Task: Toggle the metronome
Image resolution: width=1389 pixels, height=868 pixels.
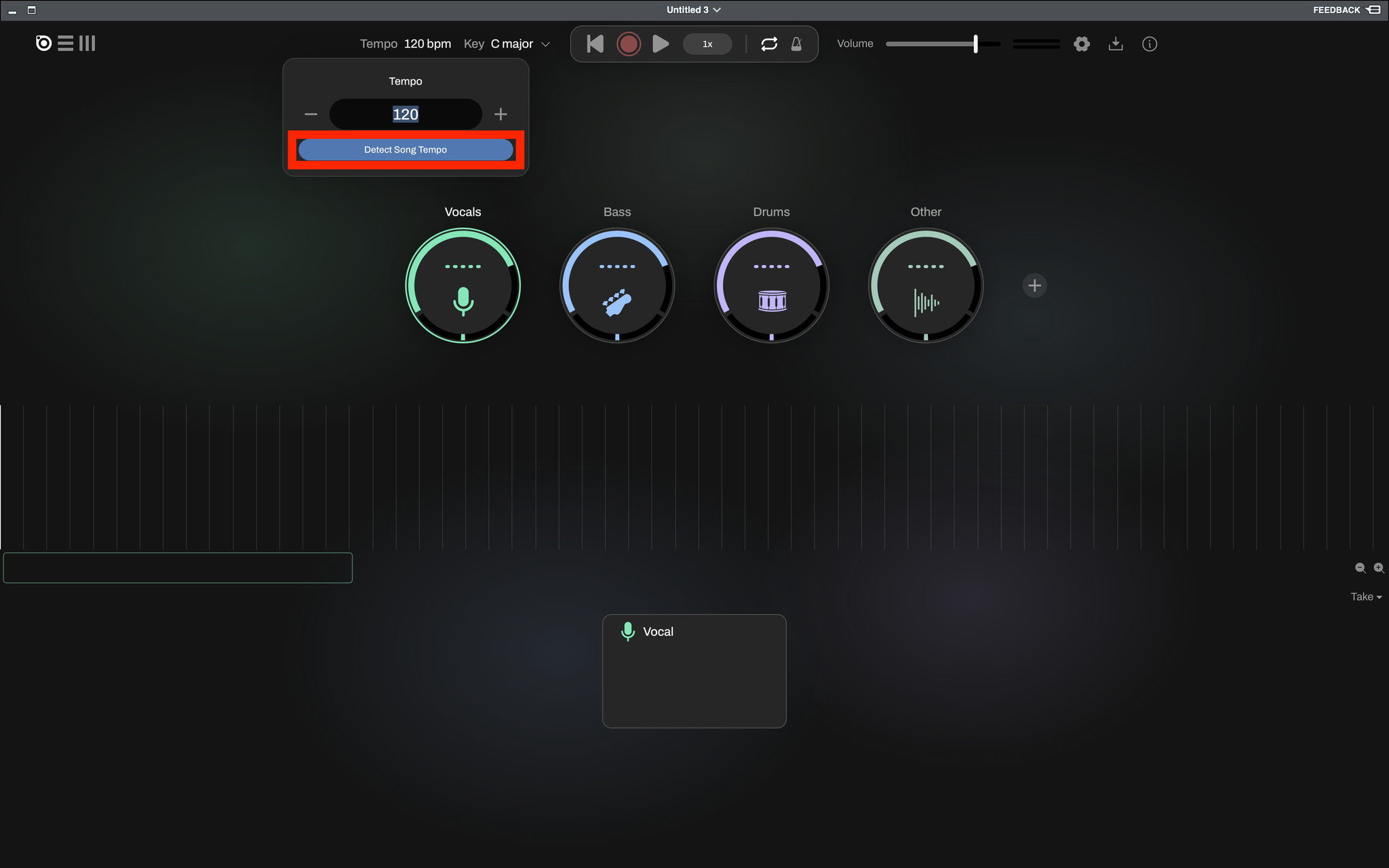Action: click(x=797, y=44)
